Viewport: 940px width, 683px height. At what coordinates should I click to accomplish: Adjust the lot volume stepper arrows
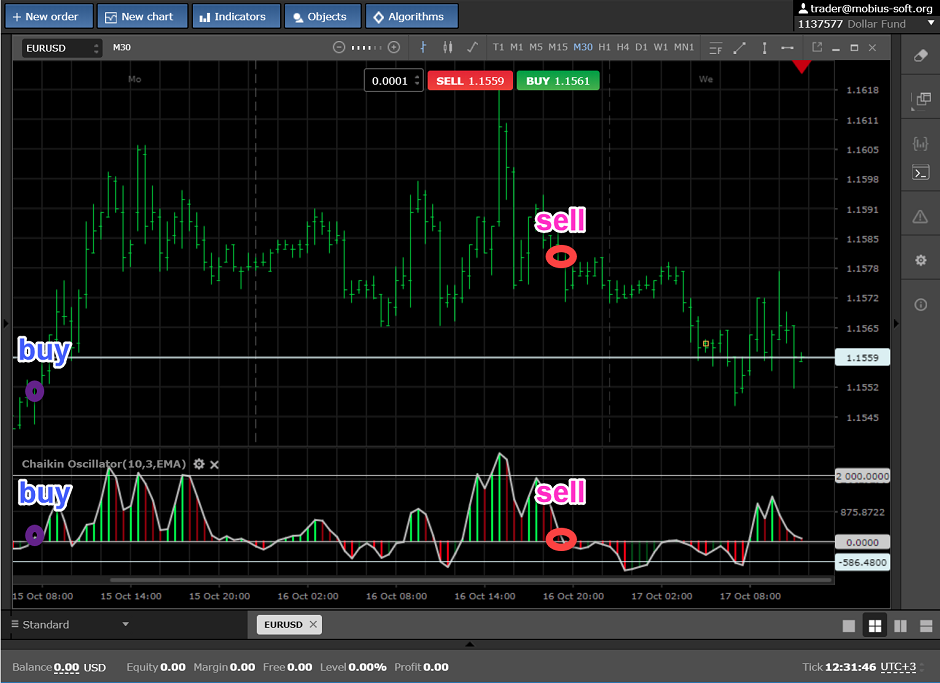pyautogui.click(x=417, y=81)
